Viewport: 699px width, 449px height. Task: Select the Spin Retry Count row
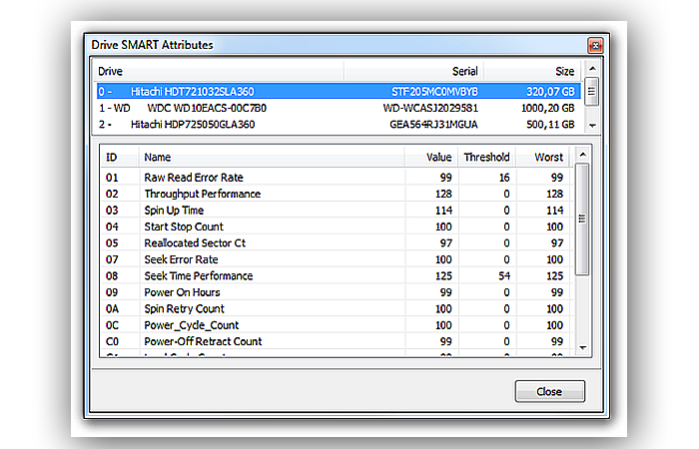point(337,309)
